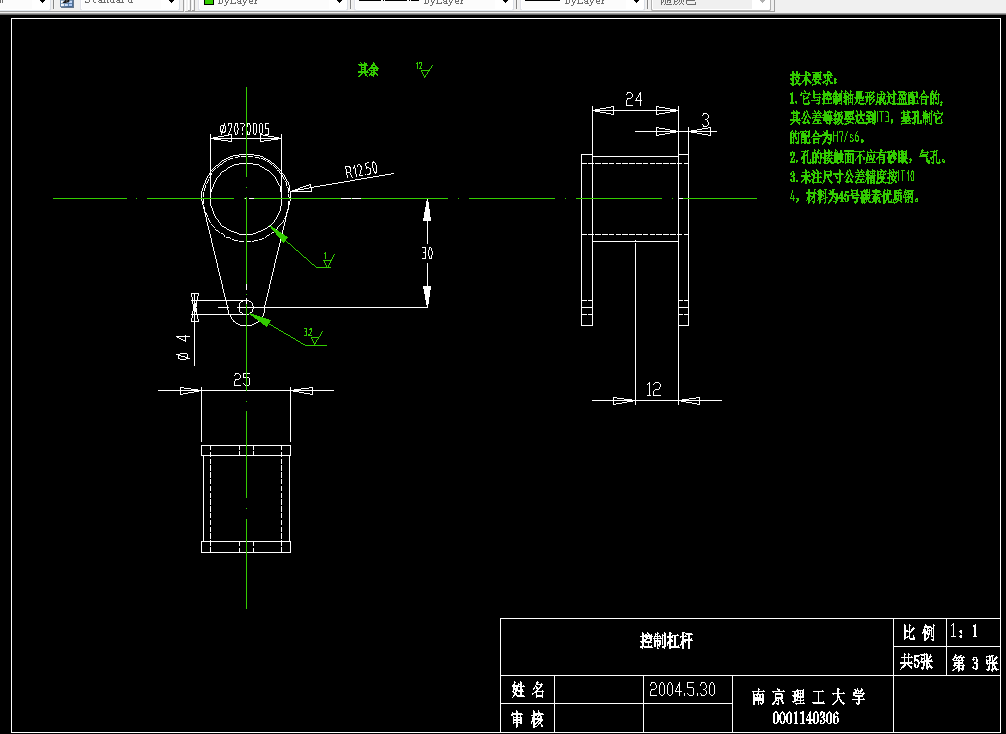Click note 2 about 砂眼，气孔
This screenshot has height=734, width=1006.
pyautogui.click(x=868, y=157)
